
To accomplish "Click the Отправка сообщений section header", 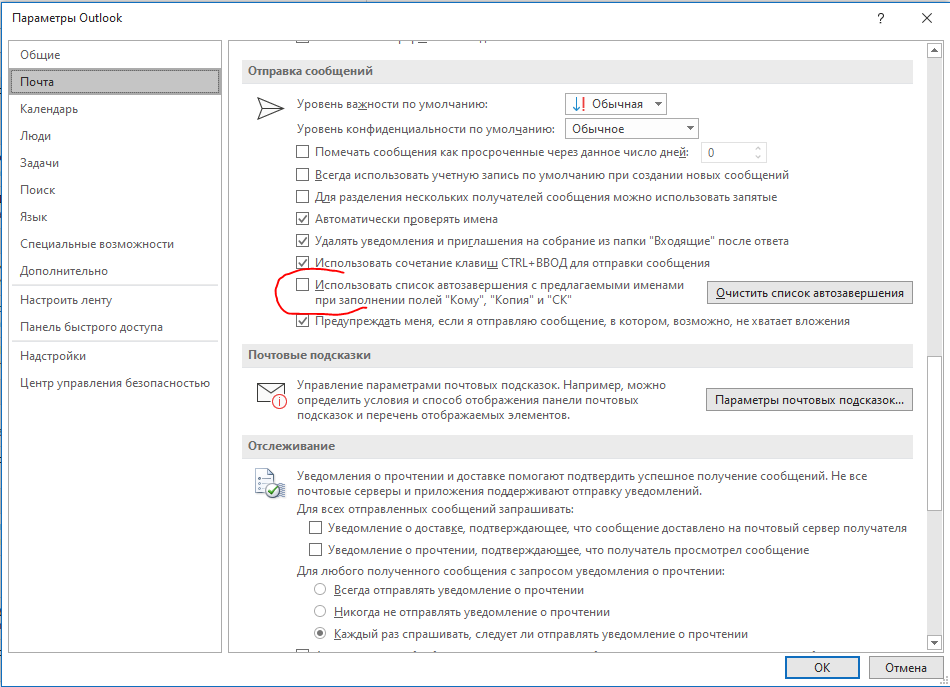I will pos(577,71).
